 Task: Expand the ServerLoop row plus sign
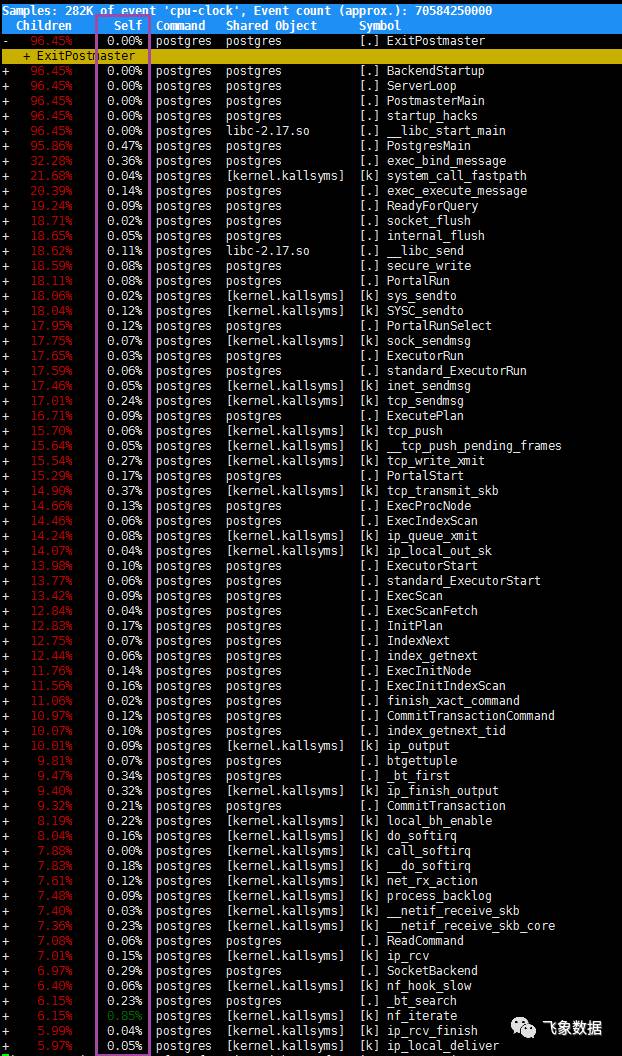point(6,86)
